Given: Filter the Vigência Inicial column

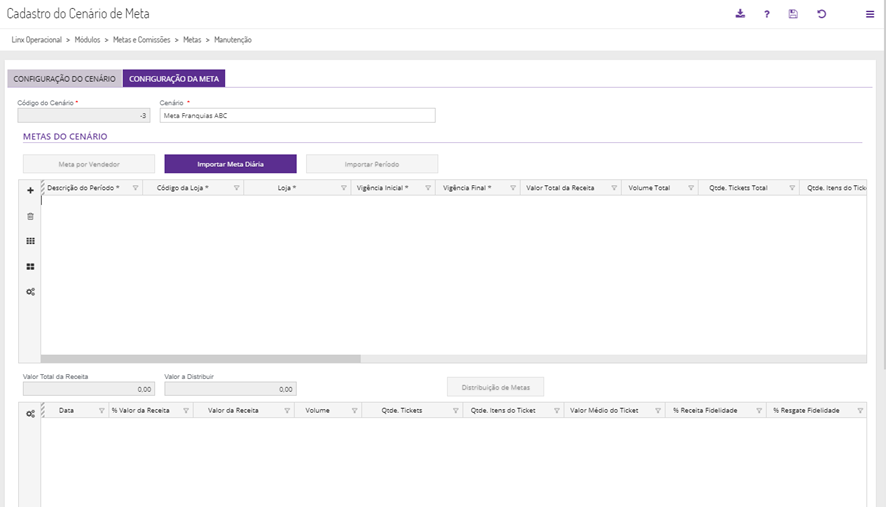Looking at the screenshot, I should click(428, 188).
